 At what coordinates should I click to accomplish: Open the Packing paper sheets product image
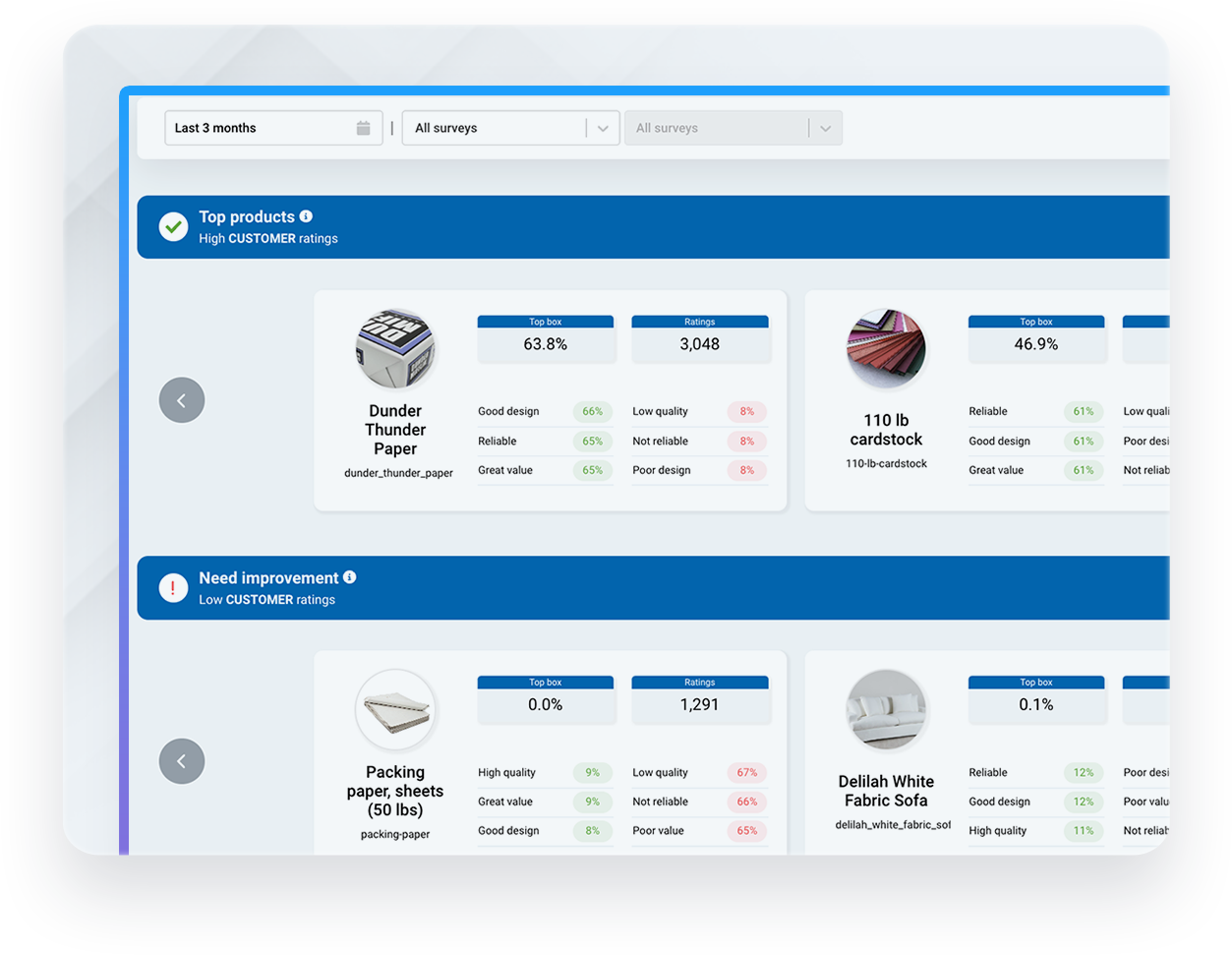click(x=395, y=710)
